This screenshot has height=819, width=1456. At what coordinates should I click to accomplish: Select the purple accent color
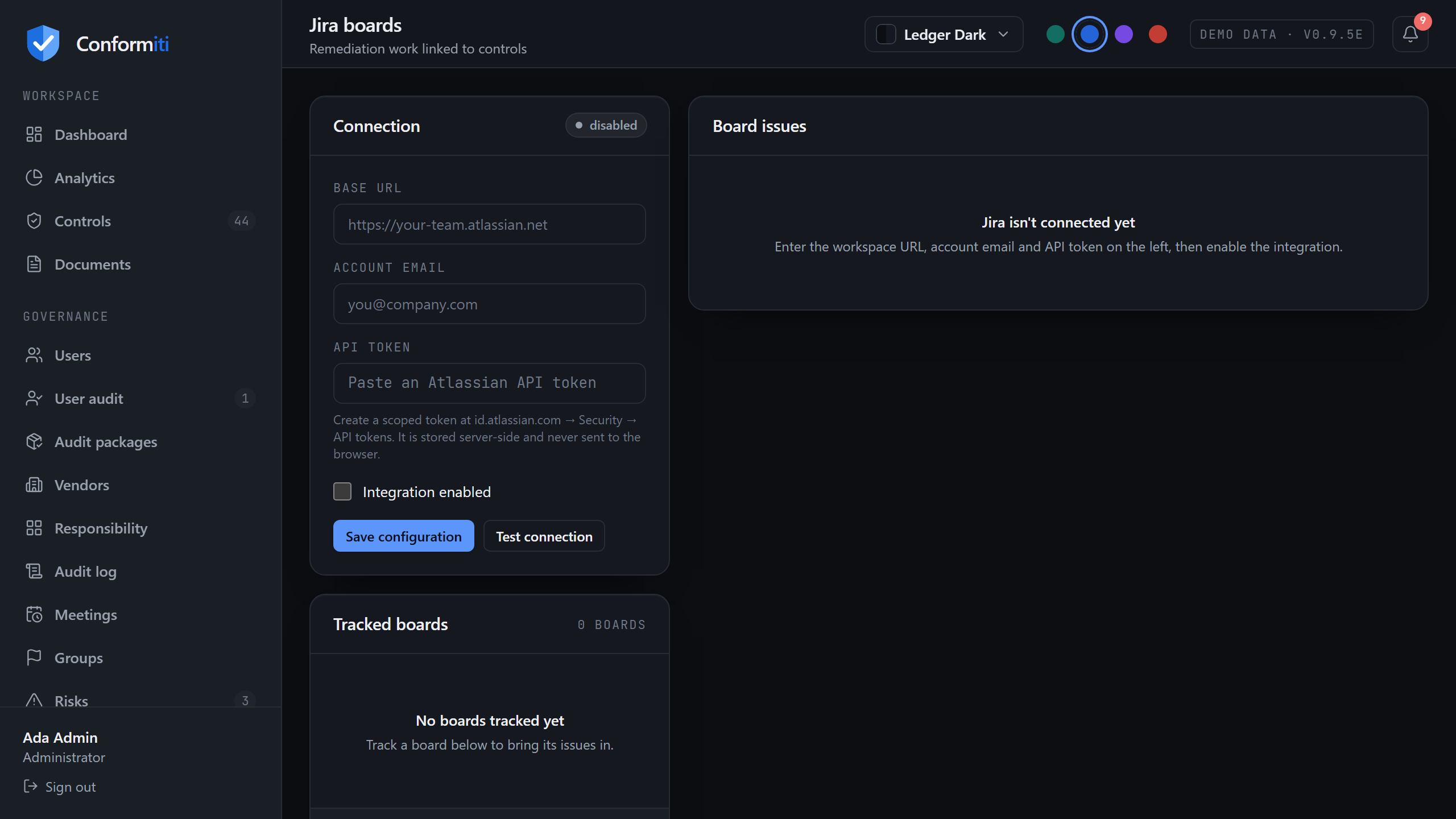click(x=1123, y=34)
